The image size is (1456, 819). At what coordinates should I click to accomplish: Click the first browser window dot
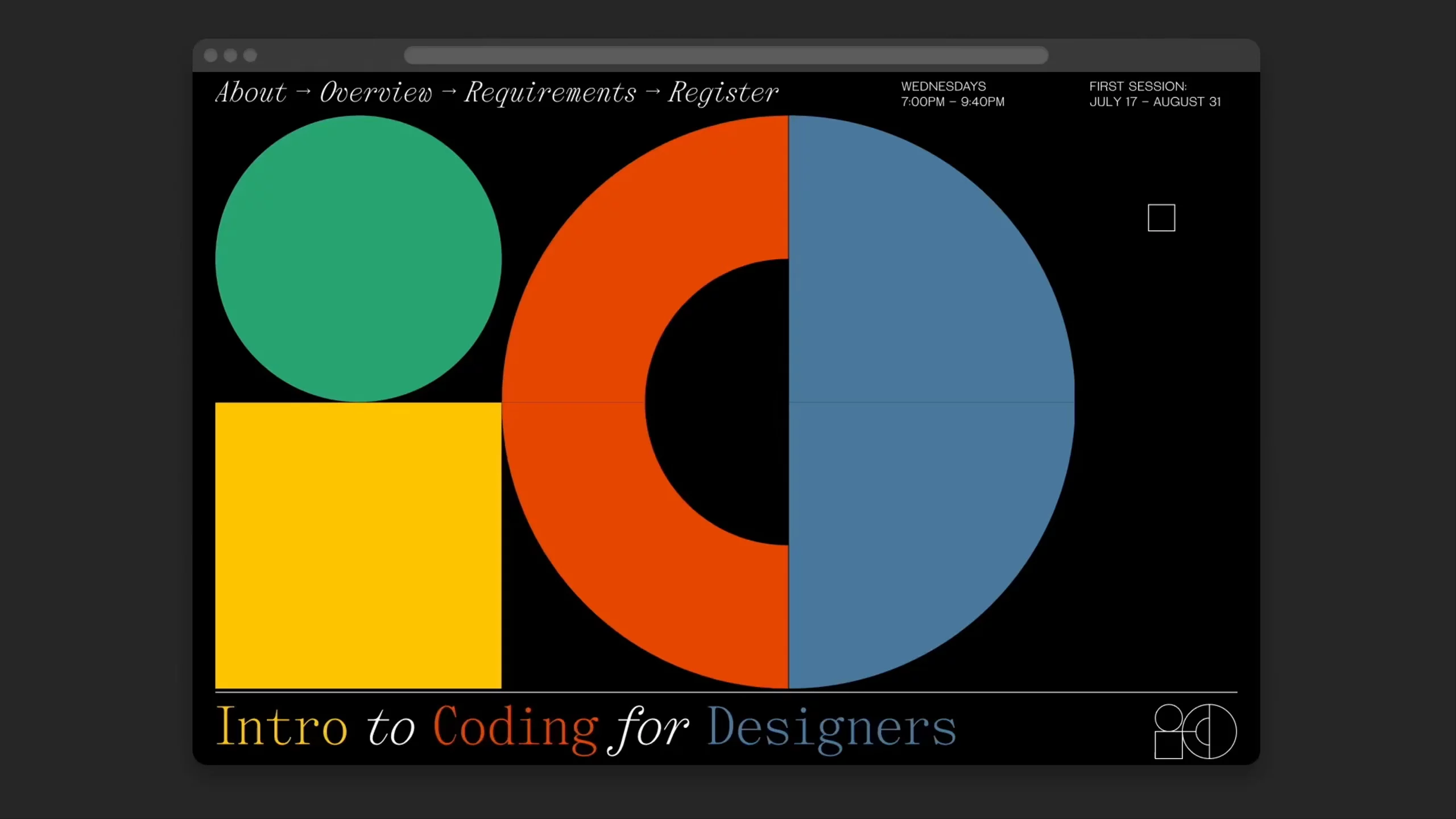(x=211, y=55)
